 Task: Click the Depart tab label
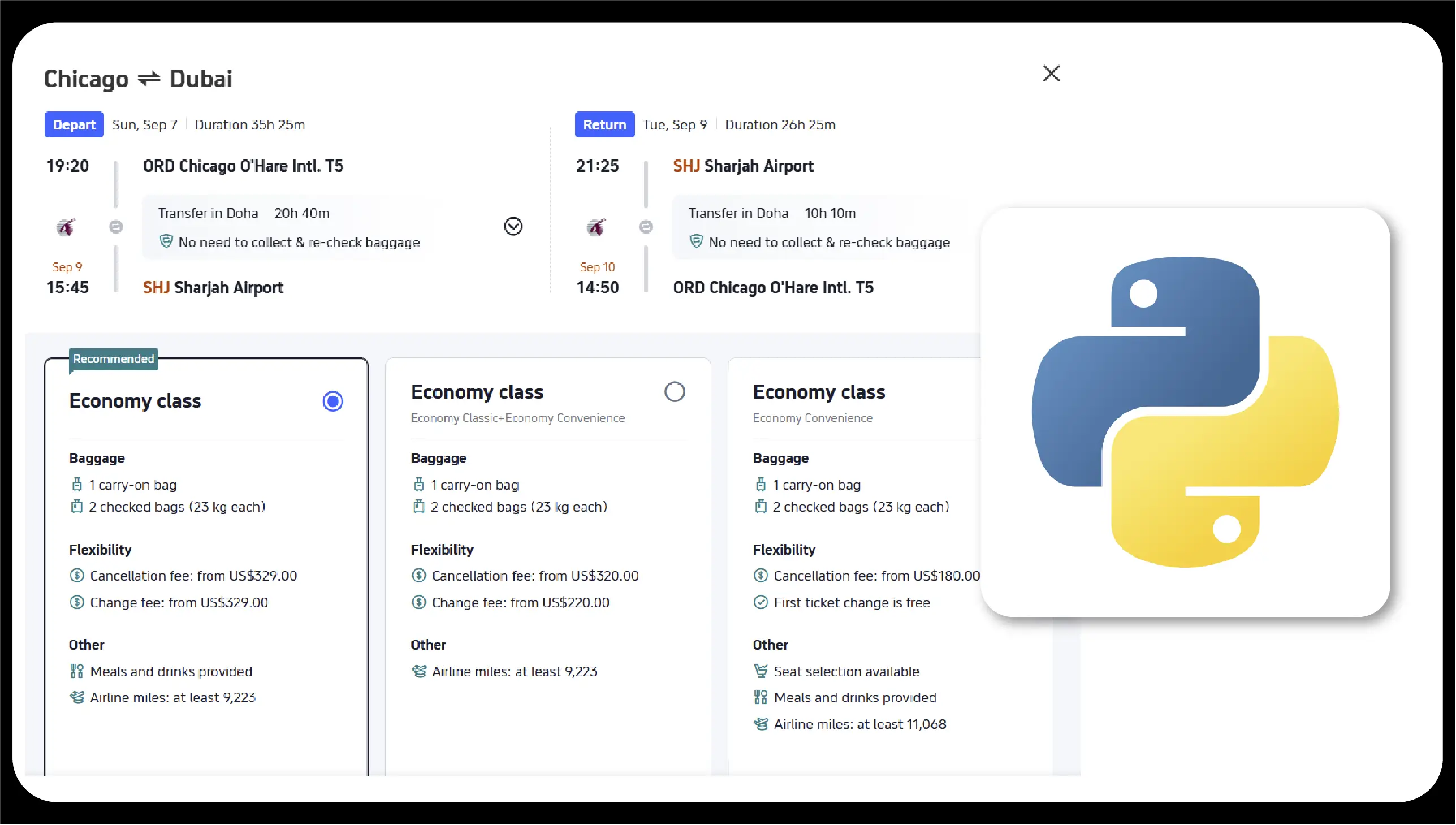[74, 124]
